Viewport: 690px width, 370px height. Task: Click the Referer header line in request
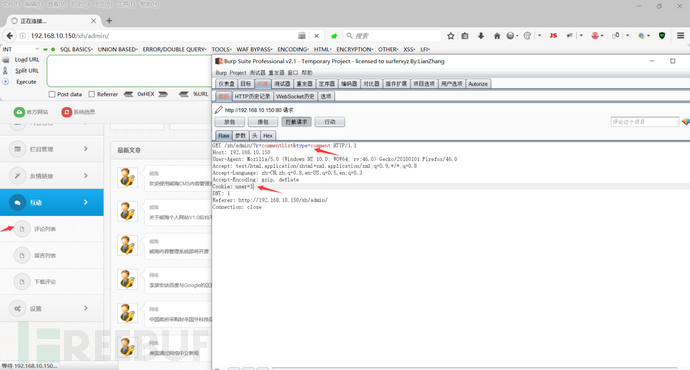point(270,200)
